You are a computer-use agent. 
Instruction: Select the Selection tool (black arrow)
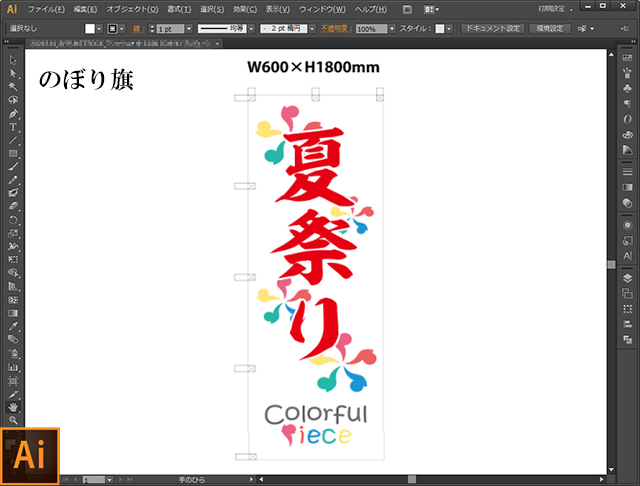(13, 61)
